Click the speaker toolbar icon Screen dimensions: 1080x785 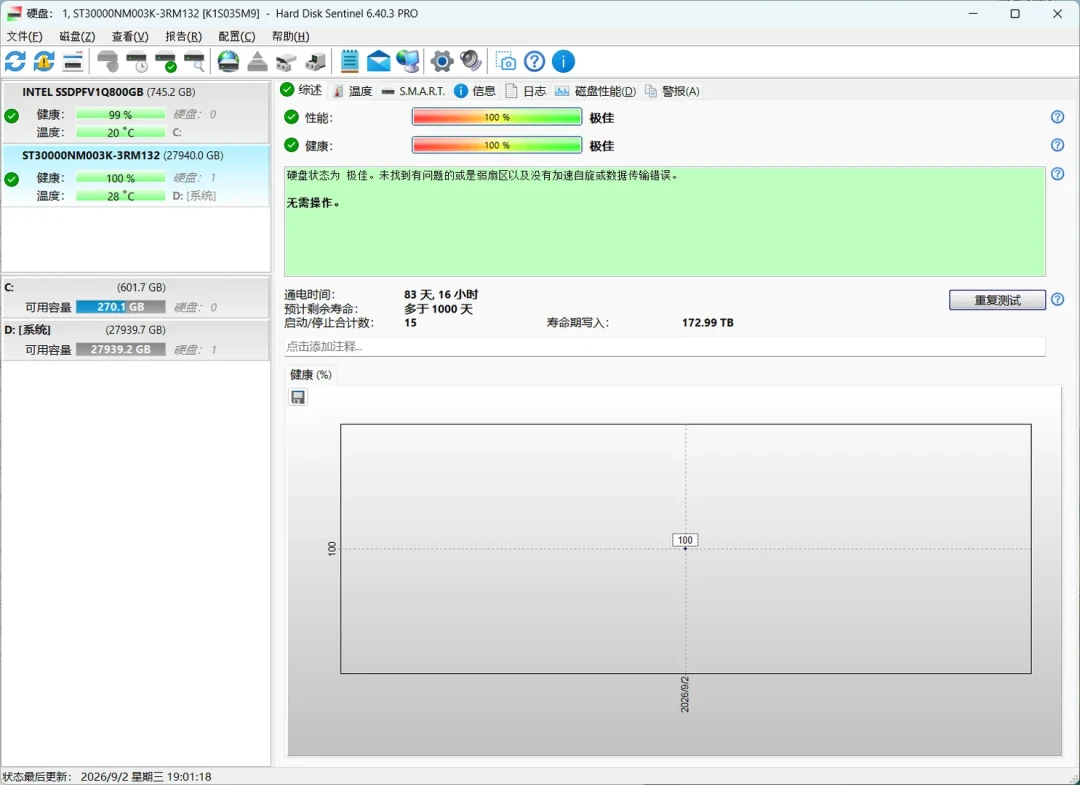coord(470,61)
